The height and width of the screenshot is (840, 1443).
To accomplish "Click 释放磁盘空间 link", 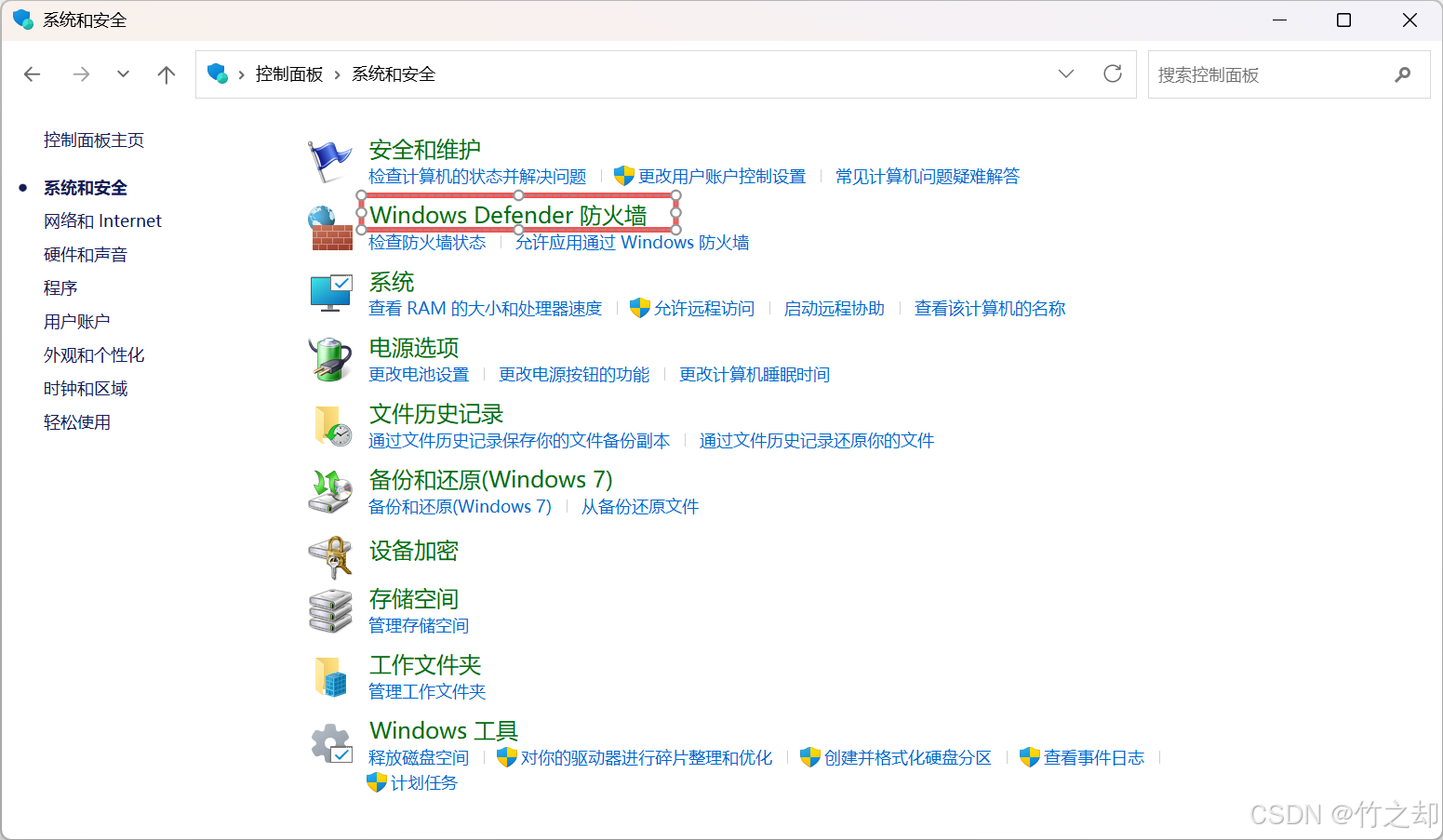I will 419,758.
